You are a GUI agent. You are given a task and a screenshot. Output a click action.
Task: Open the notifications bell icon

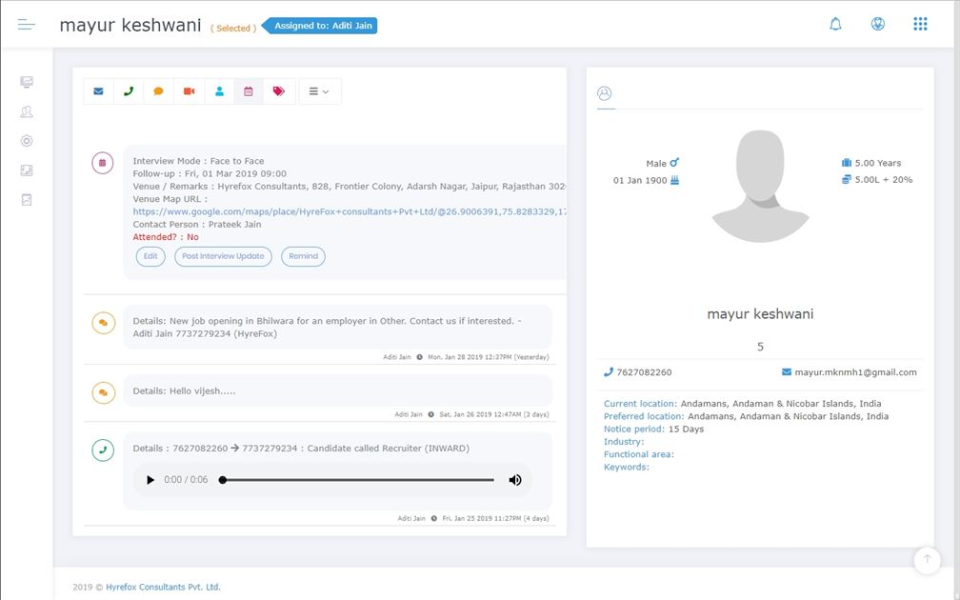(x=835, y=23)
